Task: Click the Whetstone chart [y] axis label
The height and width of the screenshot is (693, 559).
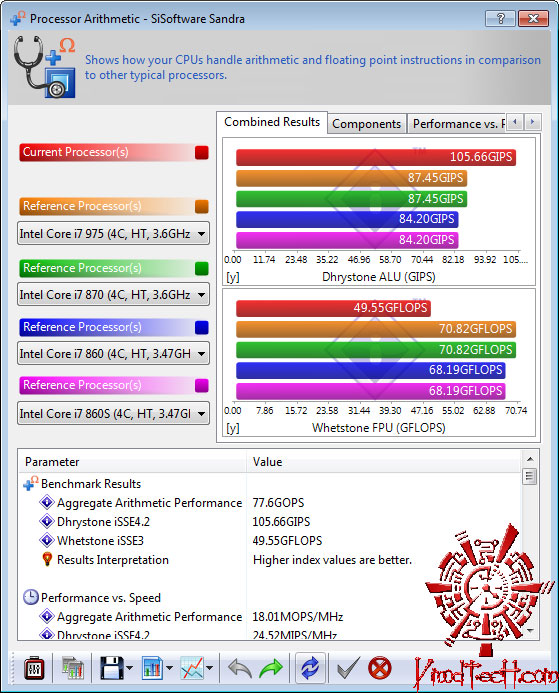Action: (x=233, y=428)
